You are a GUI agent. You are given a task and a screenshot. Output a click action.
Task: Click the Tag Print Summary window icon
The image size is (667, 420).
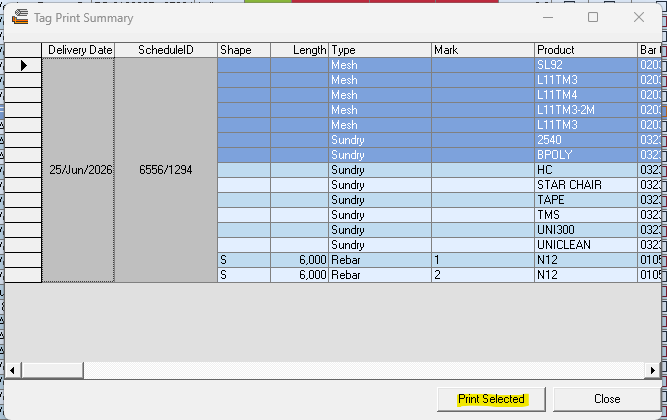pyautogui.click(x=20, y=17)
